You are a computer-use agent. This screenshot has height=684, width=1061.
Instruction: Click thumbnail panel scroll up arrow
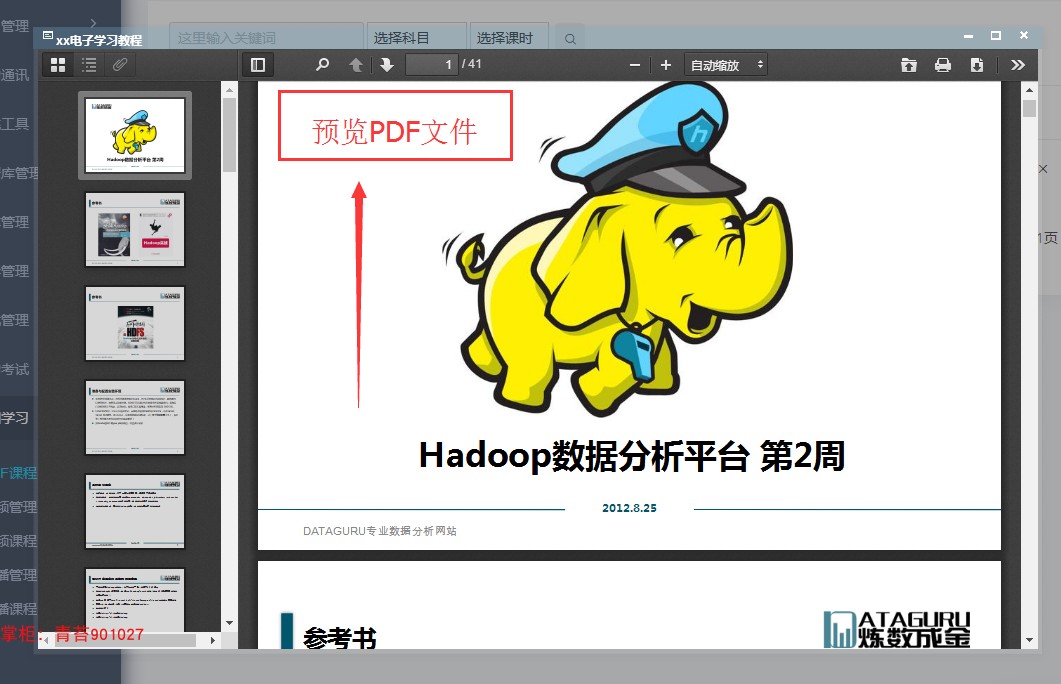[229, 89]
